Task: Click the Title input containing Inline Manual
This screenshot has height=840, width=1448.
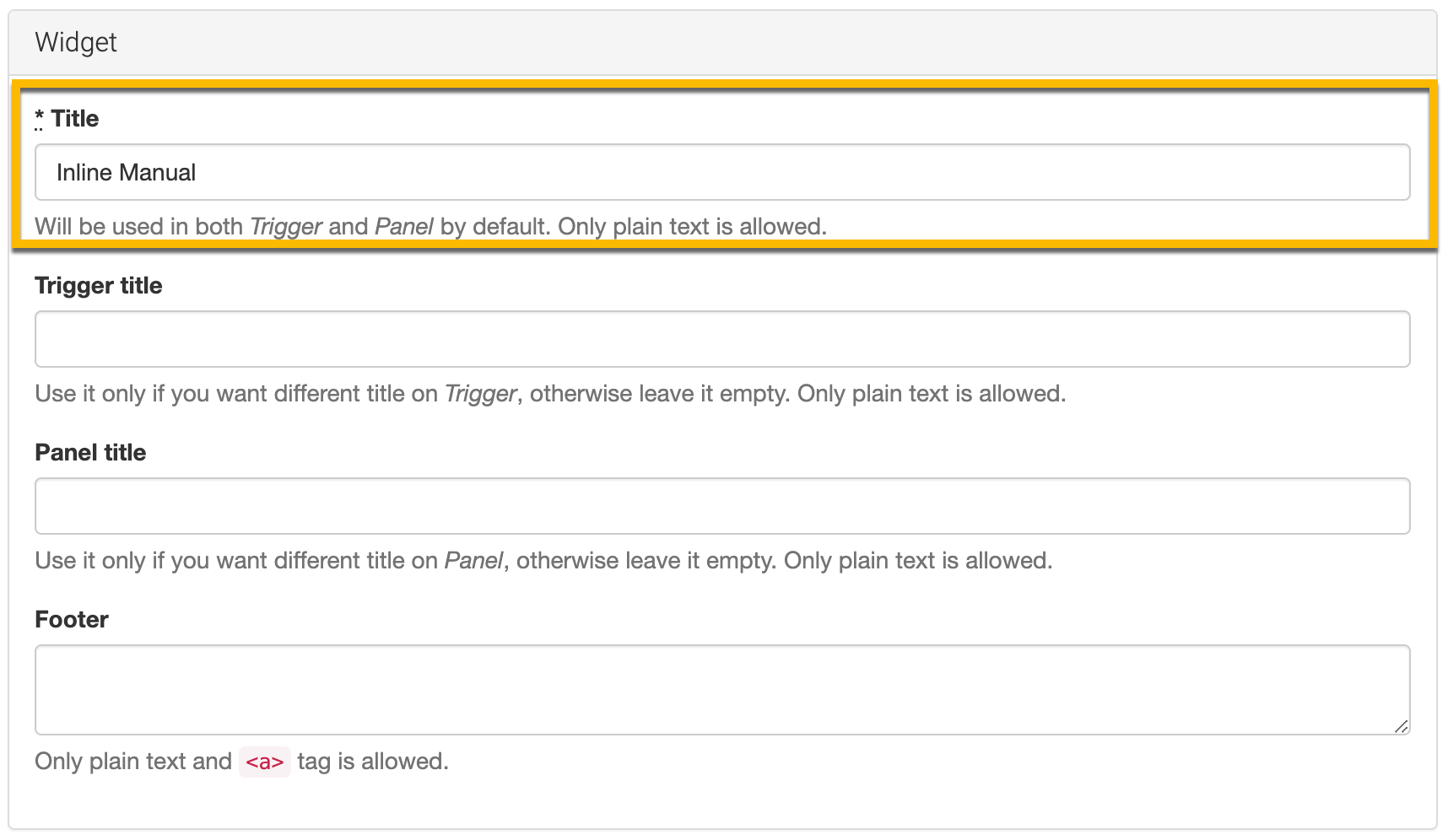Action: point(721,172)
